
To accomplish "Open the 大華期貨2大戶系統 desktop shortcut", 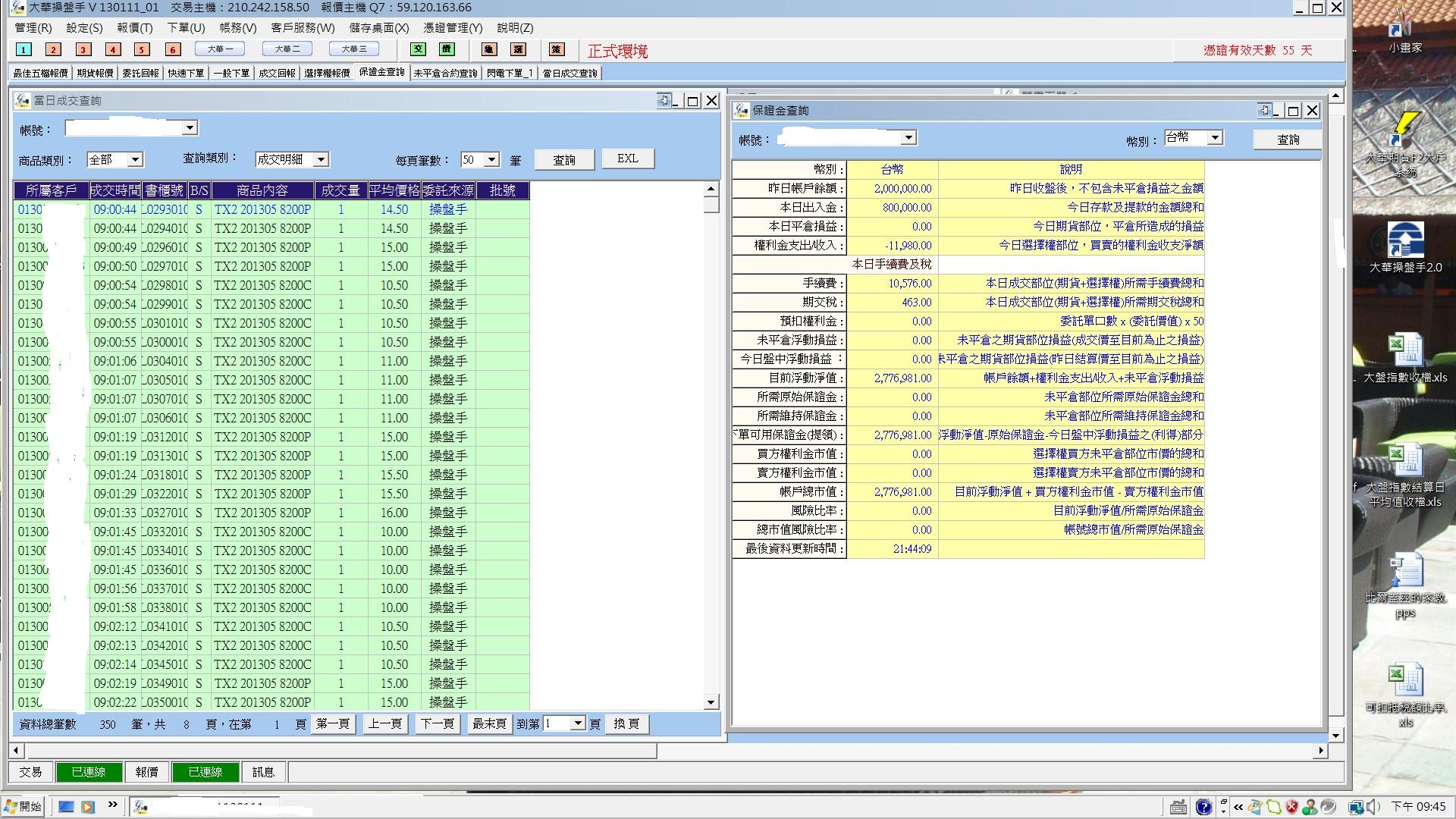I will 1405,144.
